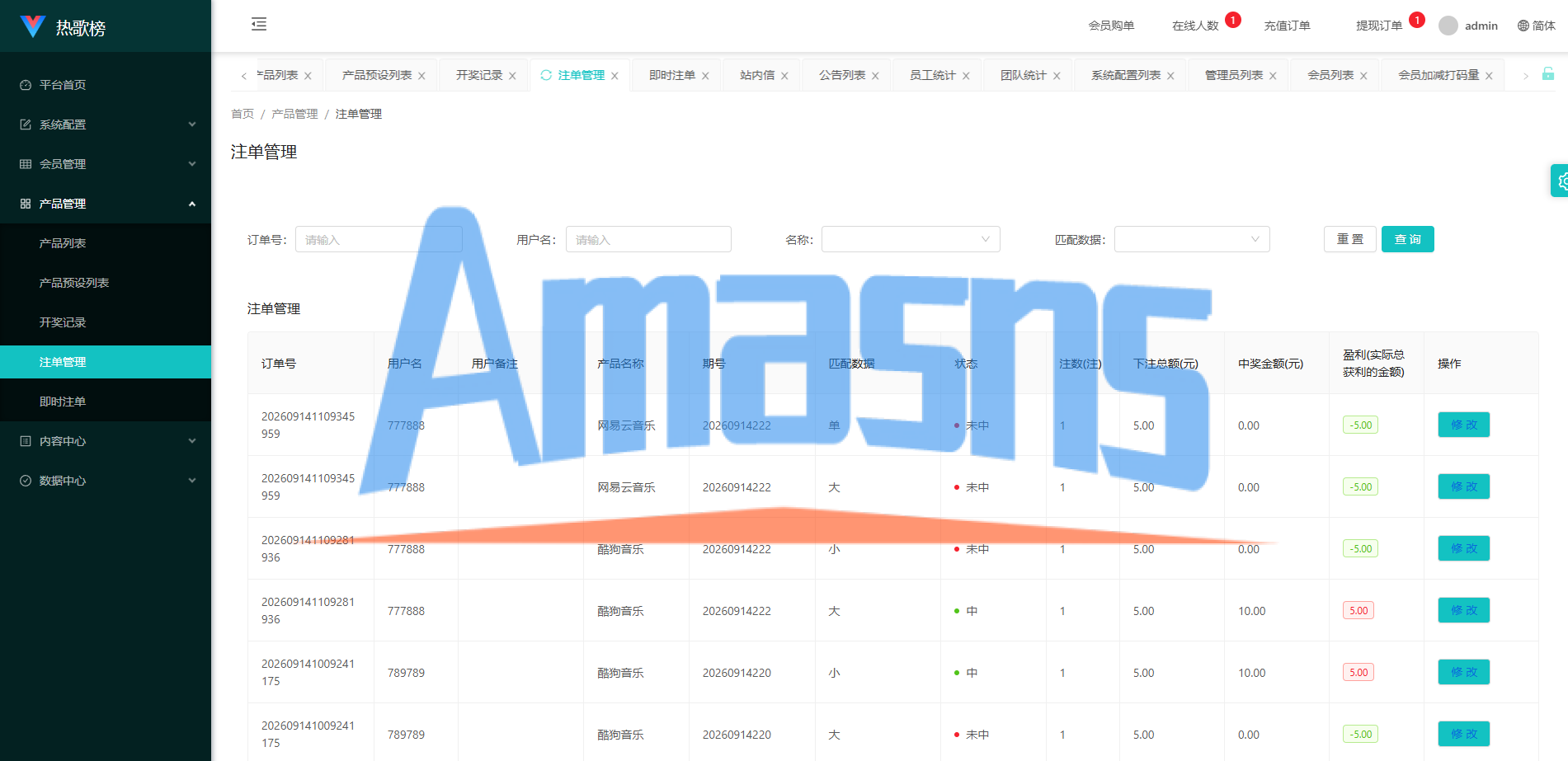The image size is (1568, 761).
Task: Close the 管理员列表 tab
Action: pos(1273,76)
